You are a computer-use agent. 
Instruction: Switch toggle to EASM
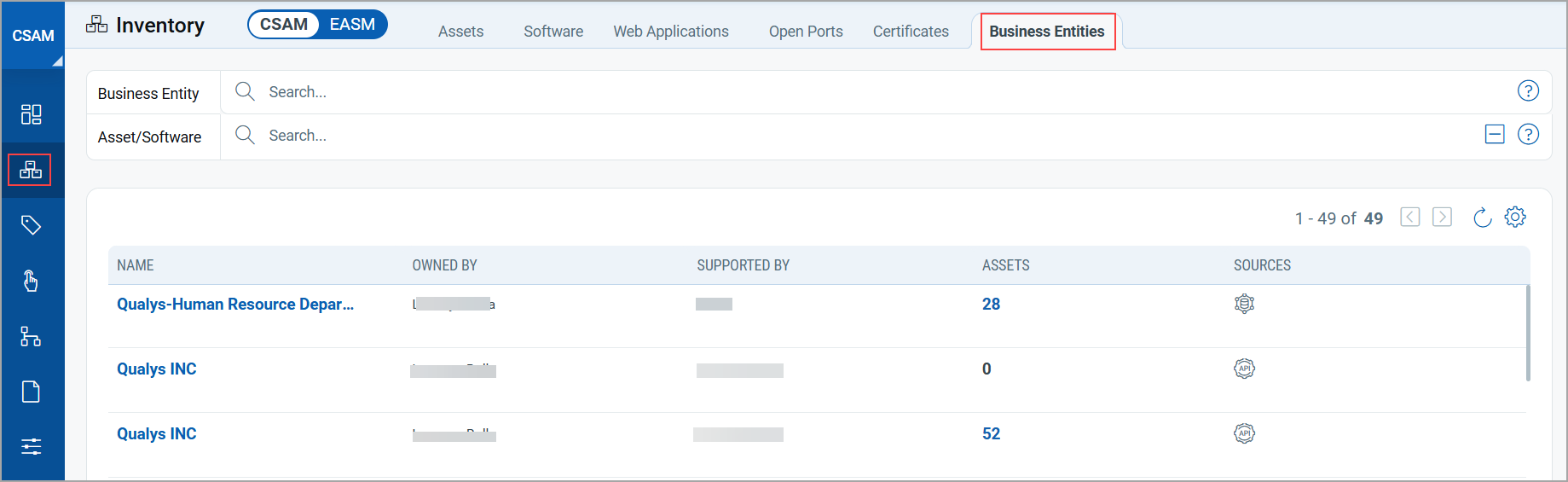click(x=352, y=25)
